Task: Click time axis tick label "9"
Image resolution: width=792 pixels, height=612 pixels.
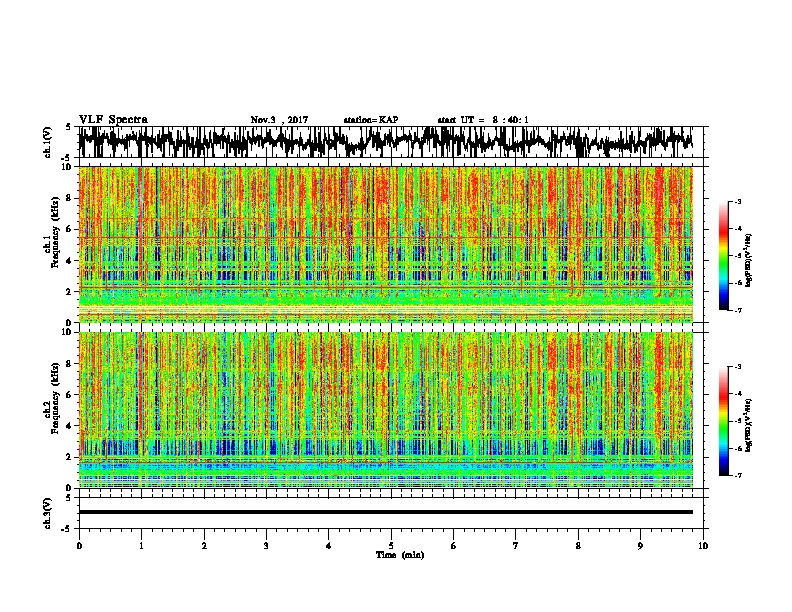Action: pyautogui.click(x=640, y=546)
